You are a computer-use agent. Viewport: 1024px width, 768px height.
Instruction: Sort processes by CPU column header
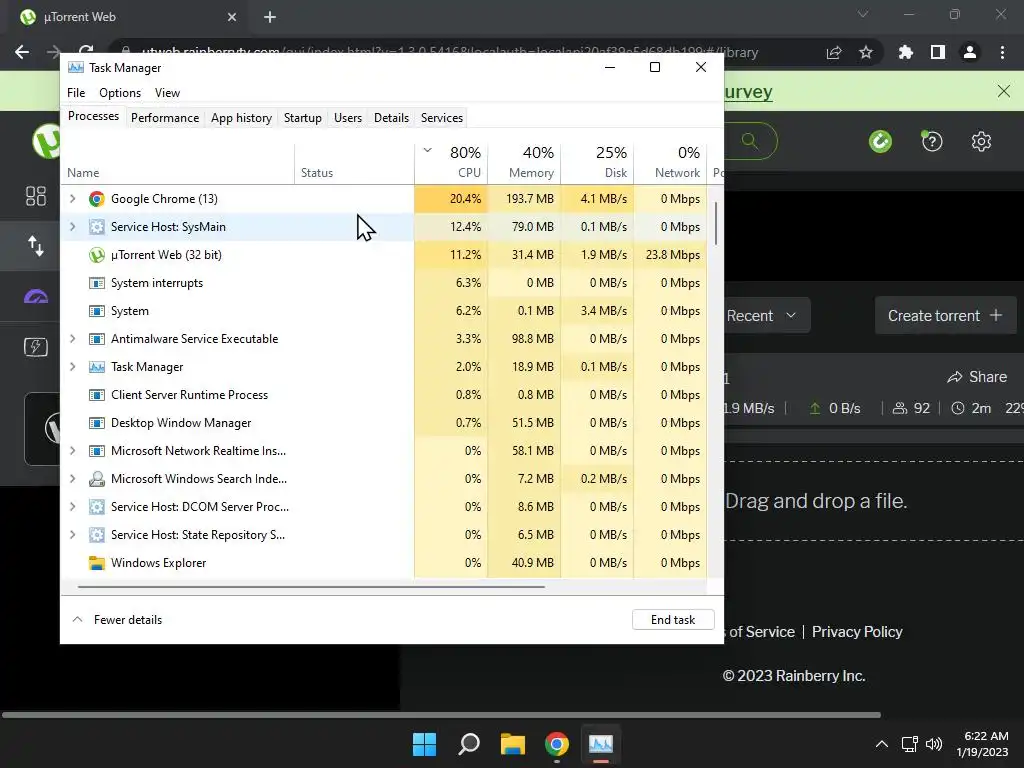coord(451,163)
